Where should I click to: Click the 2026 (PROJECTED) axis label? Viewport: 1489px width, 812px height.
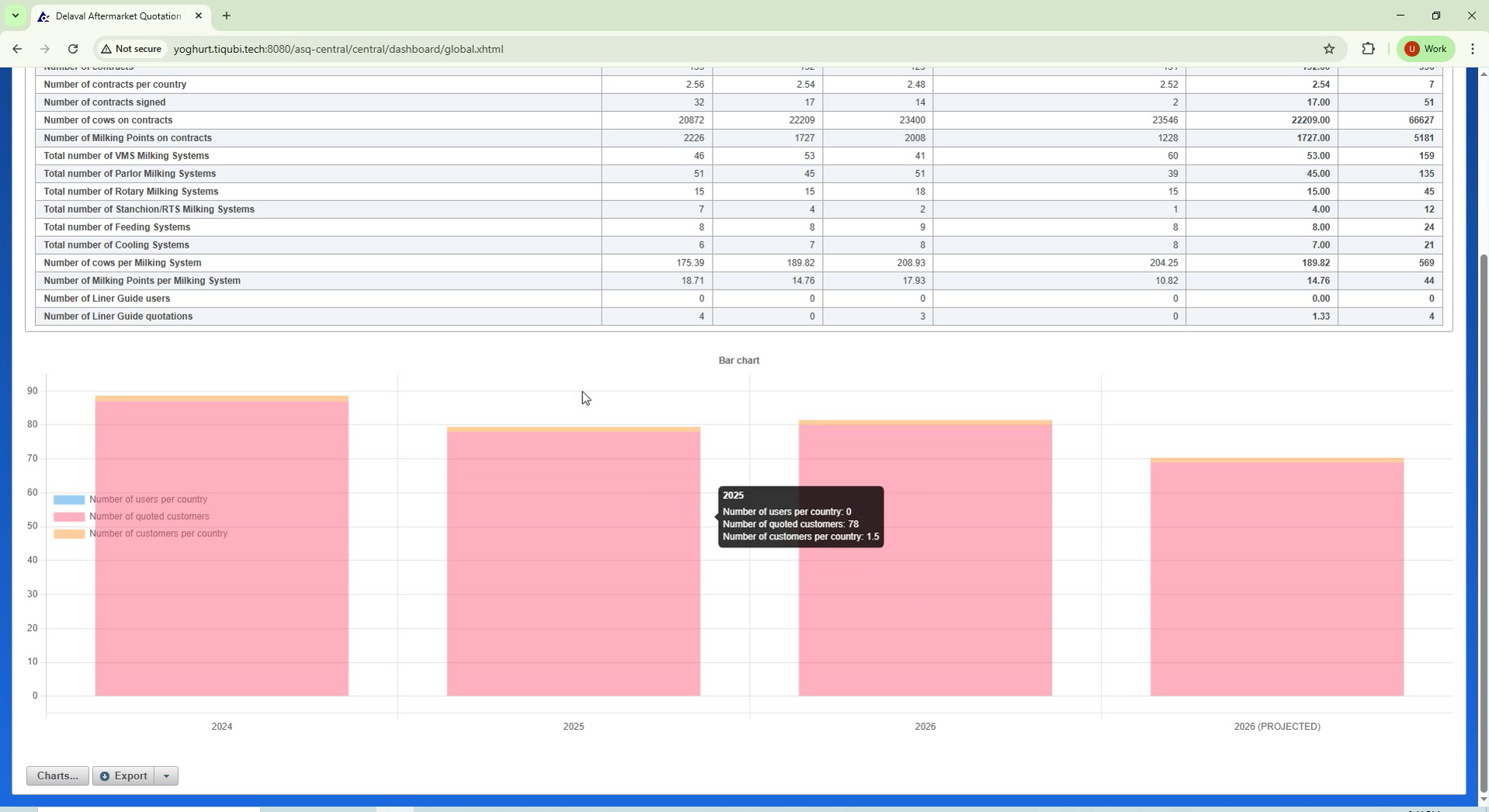[1277, 727]
